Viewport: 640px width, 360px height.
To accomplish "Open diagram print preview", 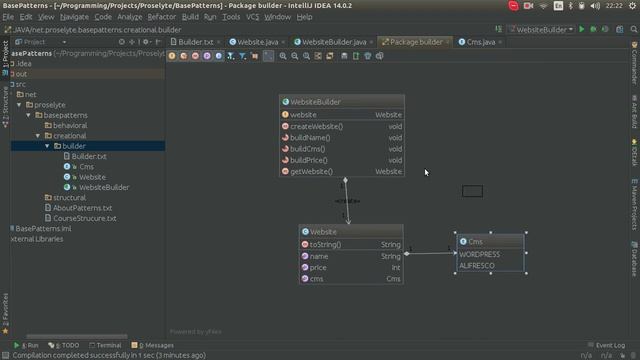I will coord(380,56).
